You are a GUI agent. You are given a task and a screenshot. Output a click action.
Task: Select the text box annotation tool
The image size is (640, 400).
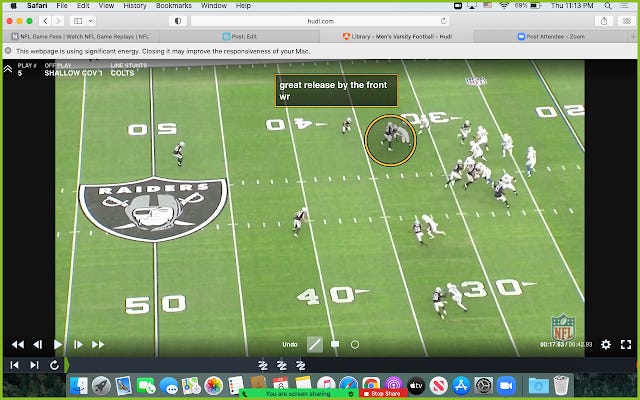coord(335,344)
